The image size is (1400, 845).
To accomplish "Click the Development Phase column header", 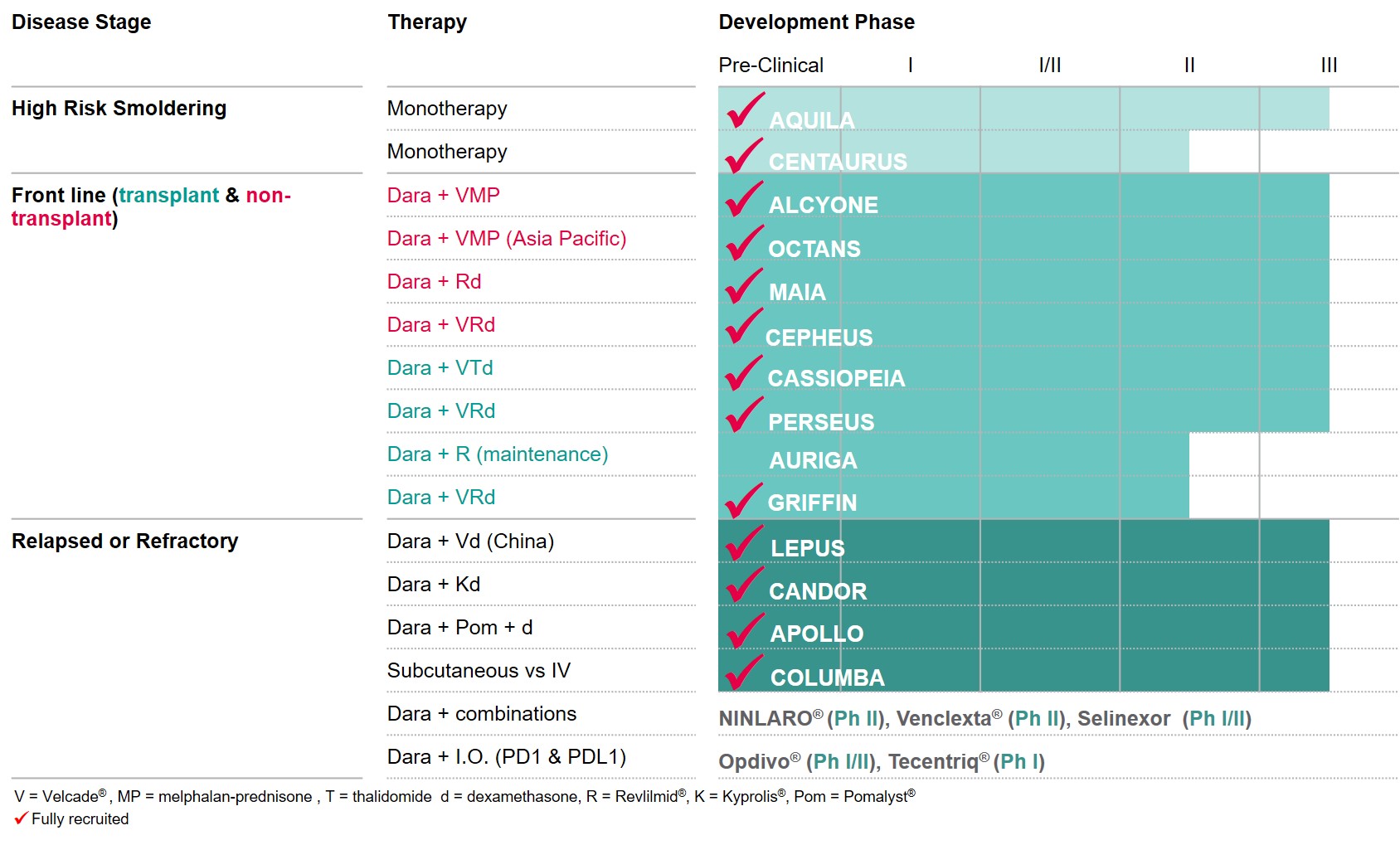I will tap(816, 22).
